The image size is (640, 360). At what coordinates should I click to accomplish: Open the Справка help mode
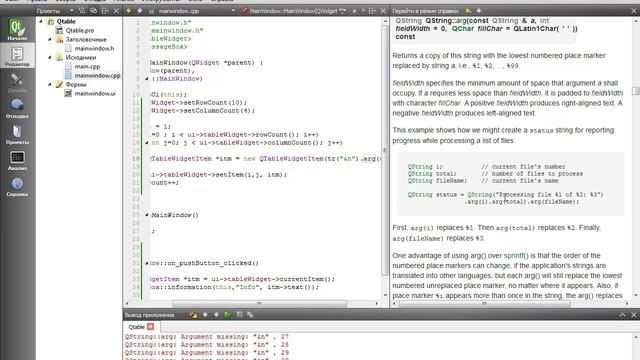pos(17,187)
